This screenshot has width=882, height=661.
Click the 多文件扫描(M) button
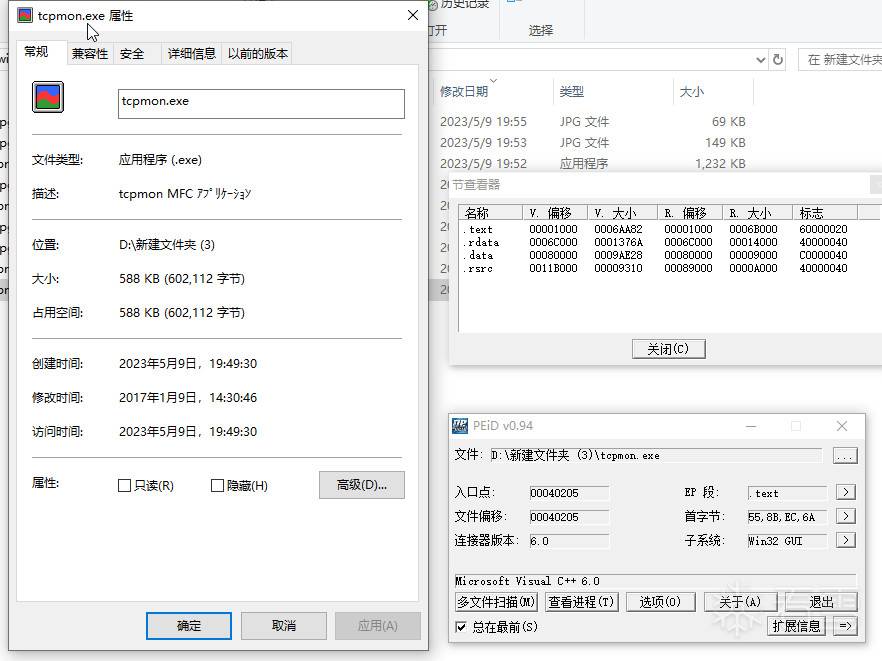click(x=496, y=602)
